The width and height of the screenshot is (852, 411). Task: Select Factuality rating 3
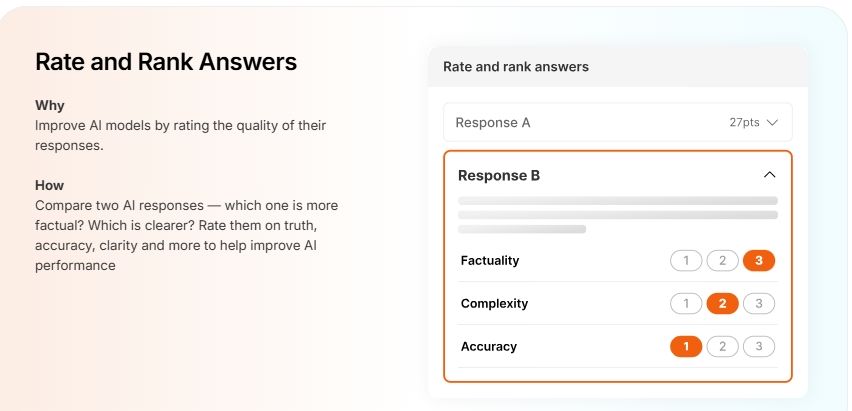[x=759, y=261]
